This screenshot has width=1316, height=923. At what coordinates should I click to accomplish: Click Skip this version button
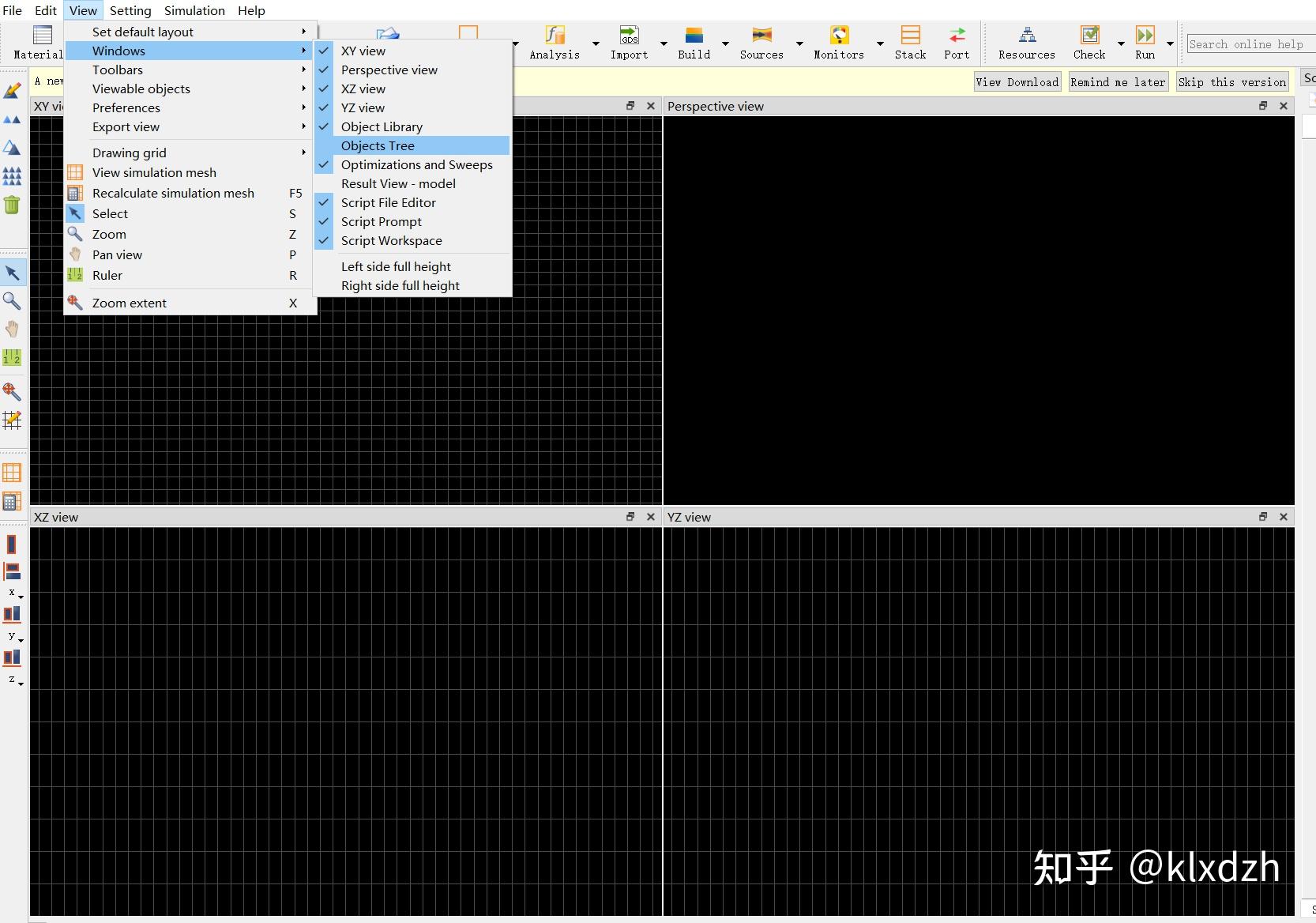click(x=1232, y=82)
